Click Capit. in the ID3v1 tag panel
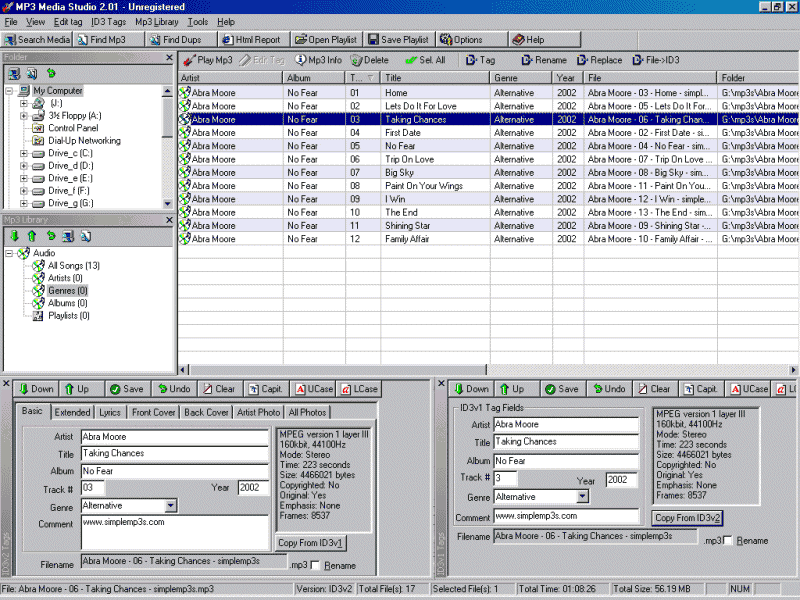This screenshot has width=800, height=600. [701, 389]
